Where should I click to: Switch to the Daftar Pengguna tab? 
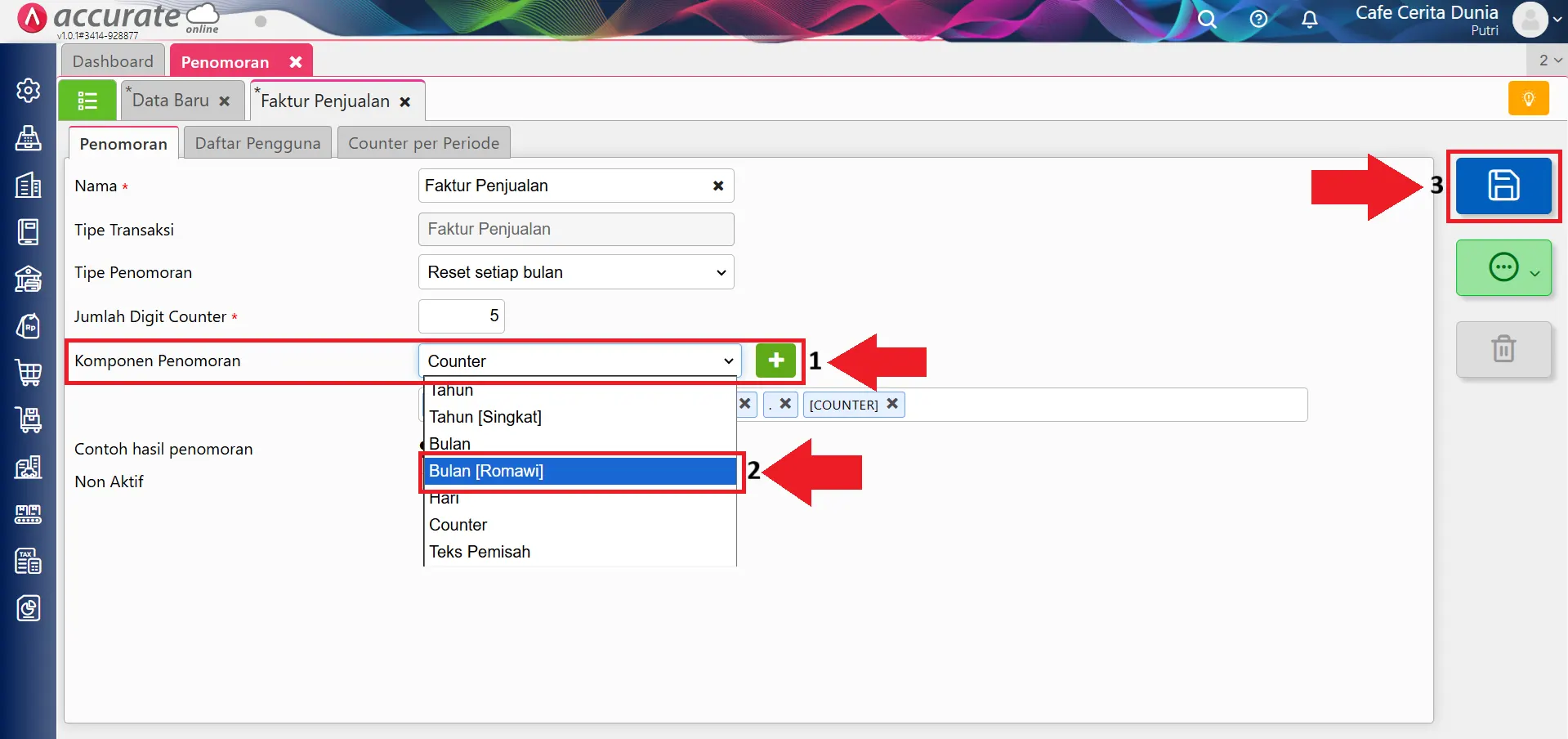click(x=257, y=143)
